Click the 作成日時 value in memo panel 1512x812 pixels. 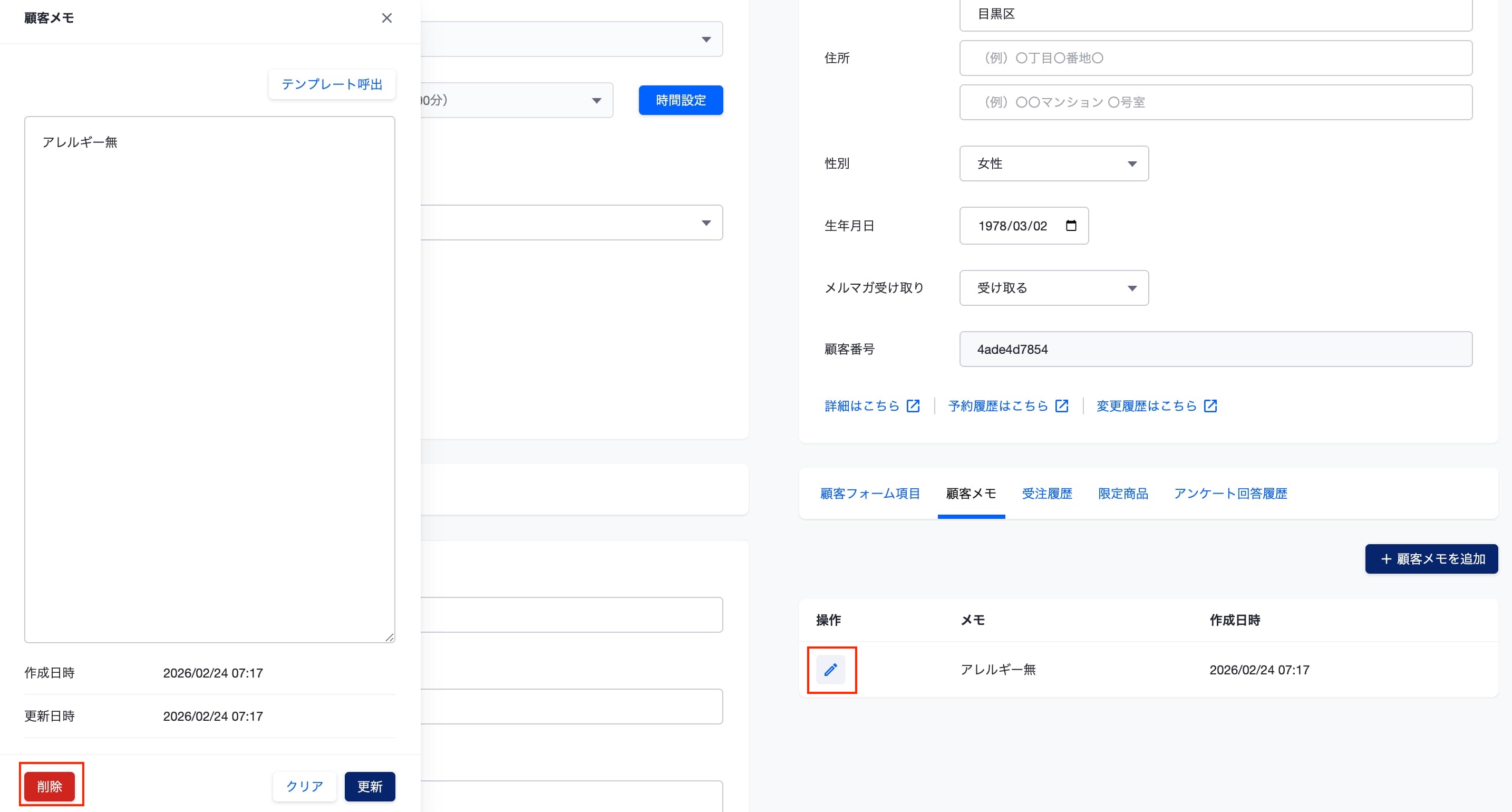(x=212, y=673)
